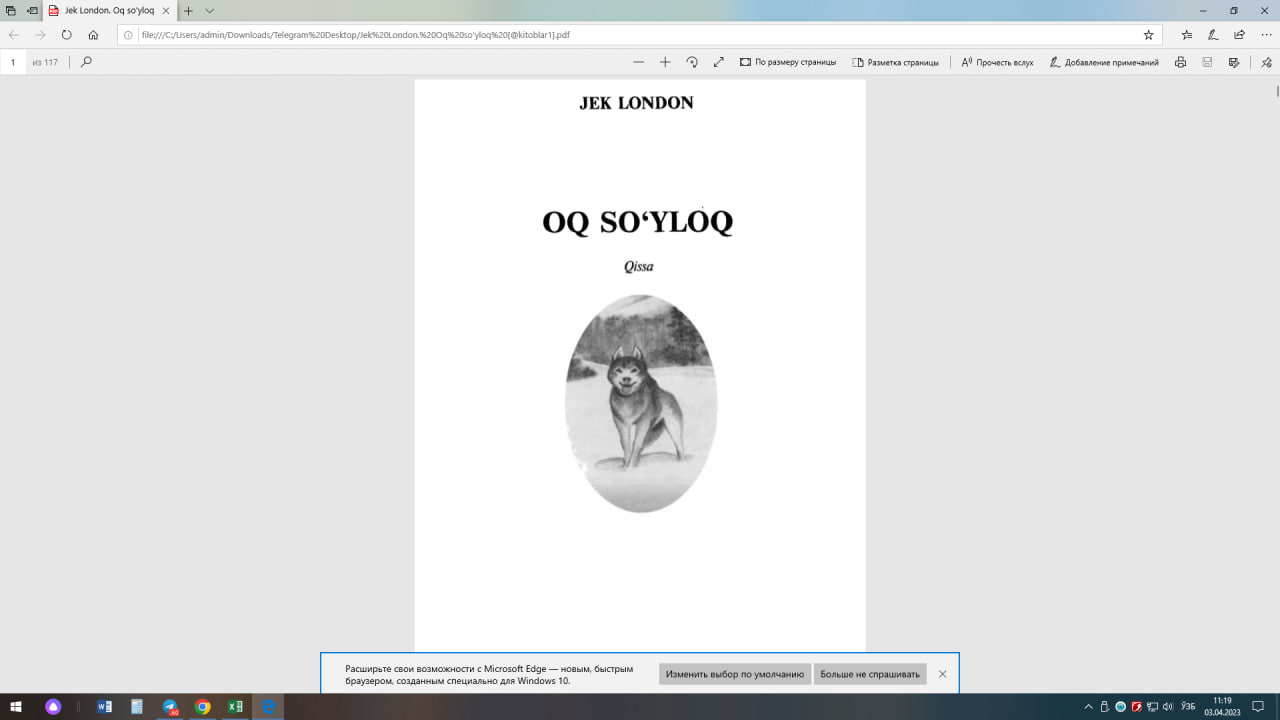Click Добавление примечаний annotation tool
The height and width of the screenshot is (720, 1280).
1104,62
